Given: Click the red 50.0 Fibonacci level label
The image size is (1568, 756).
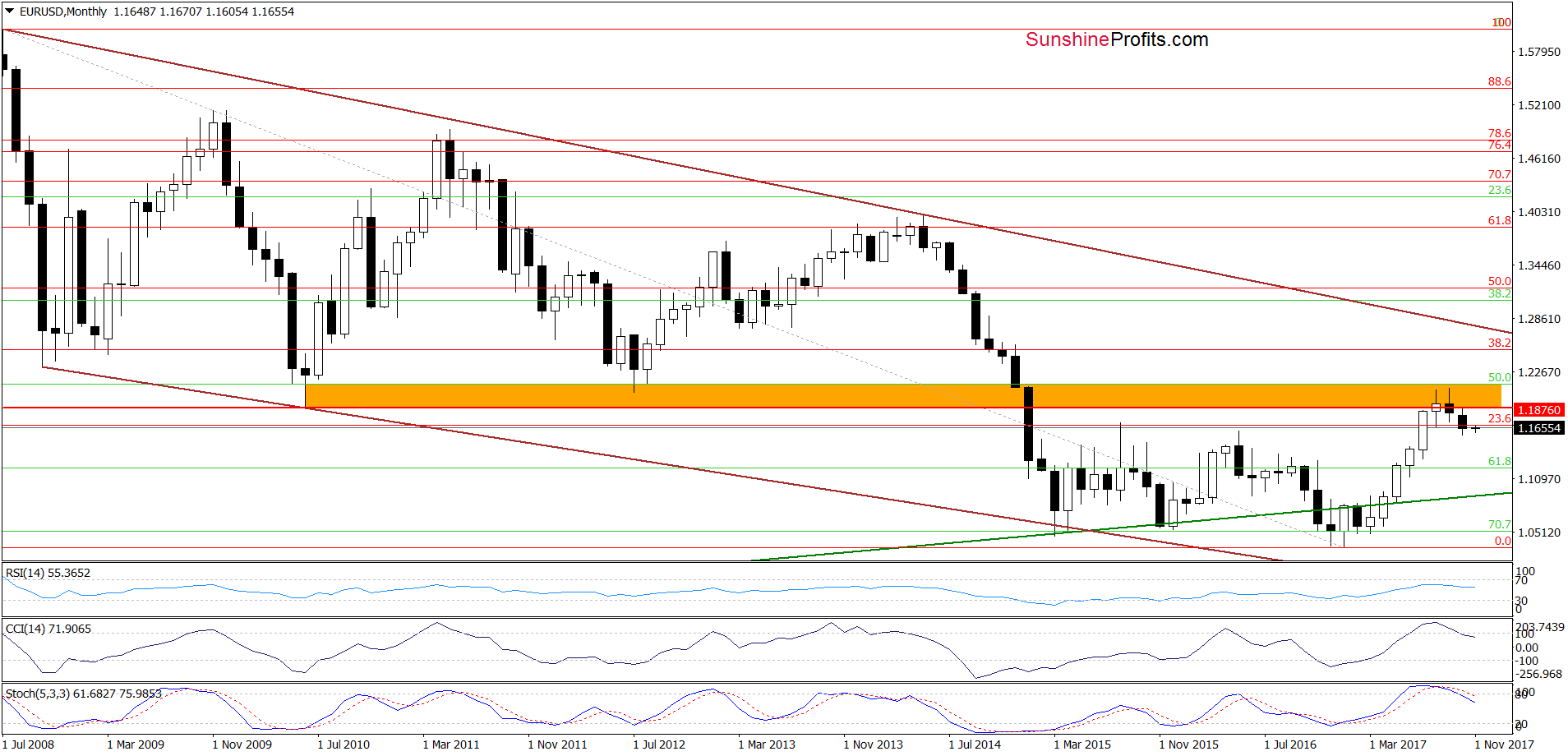Looking at the screenshot, I should (1499, 281).
